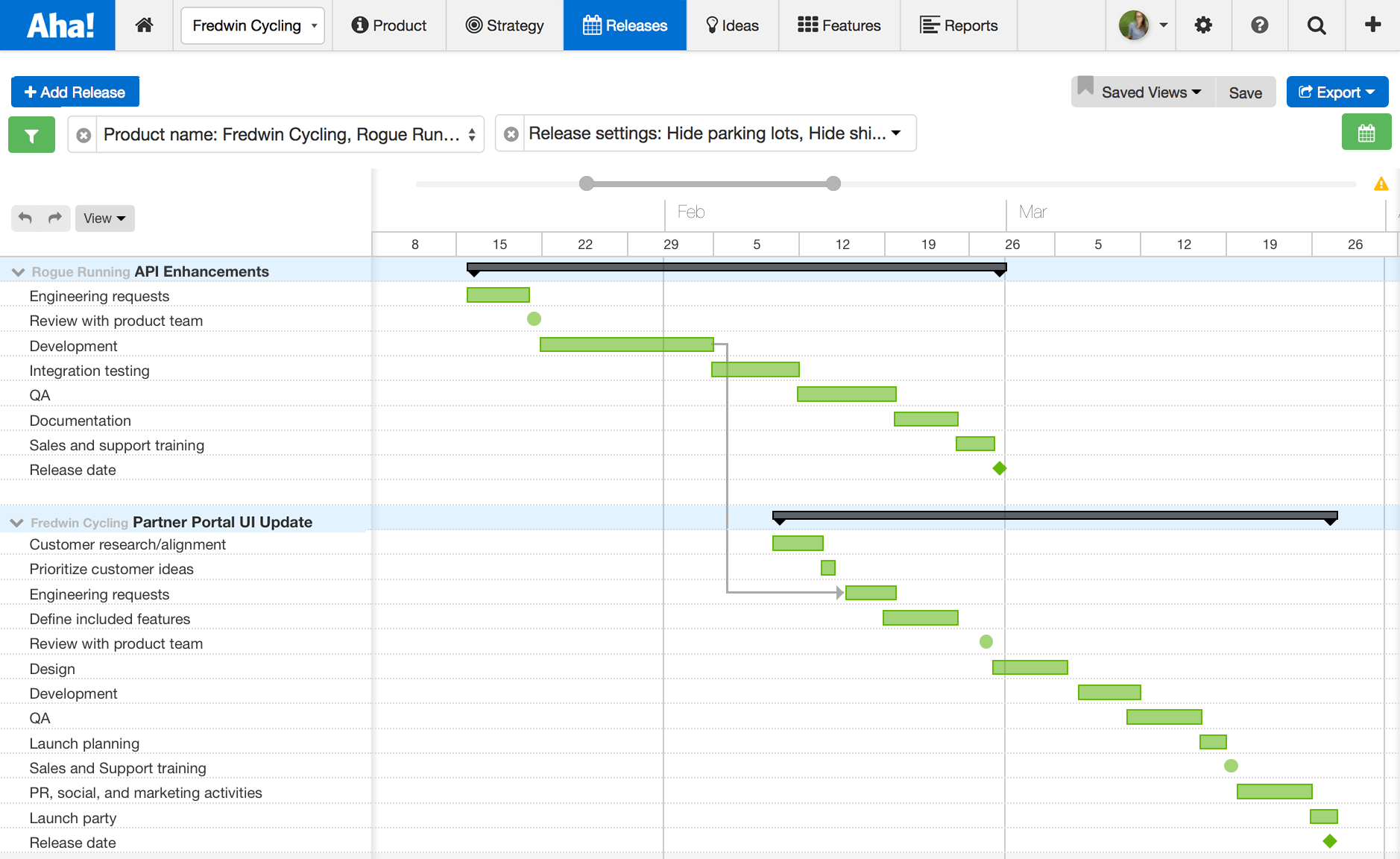Click the Aha! logo
The height and width of the screenshot is (859, 1400).
pyautogui.click(x=60, y=25)
